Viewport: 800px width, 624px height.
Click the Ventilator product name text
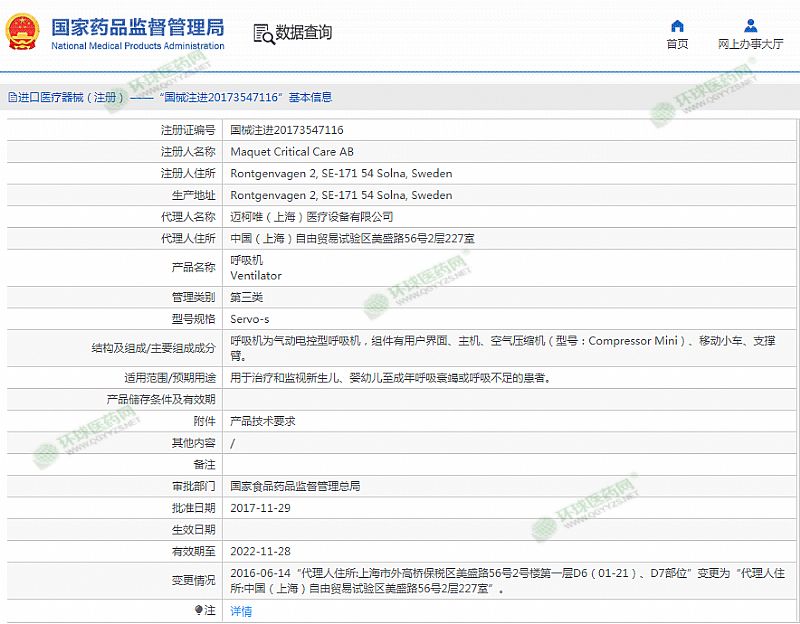(256, 276)
